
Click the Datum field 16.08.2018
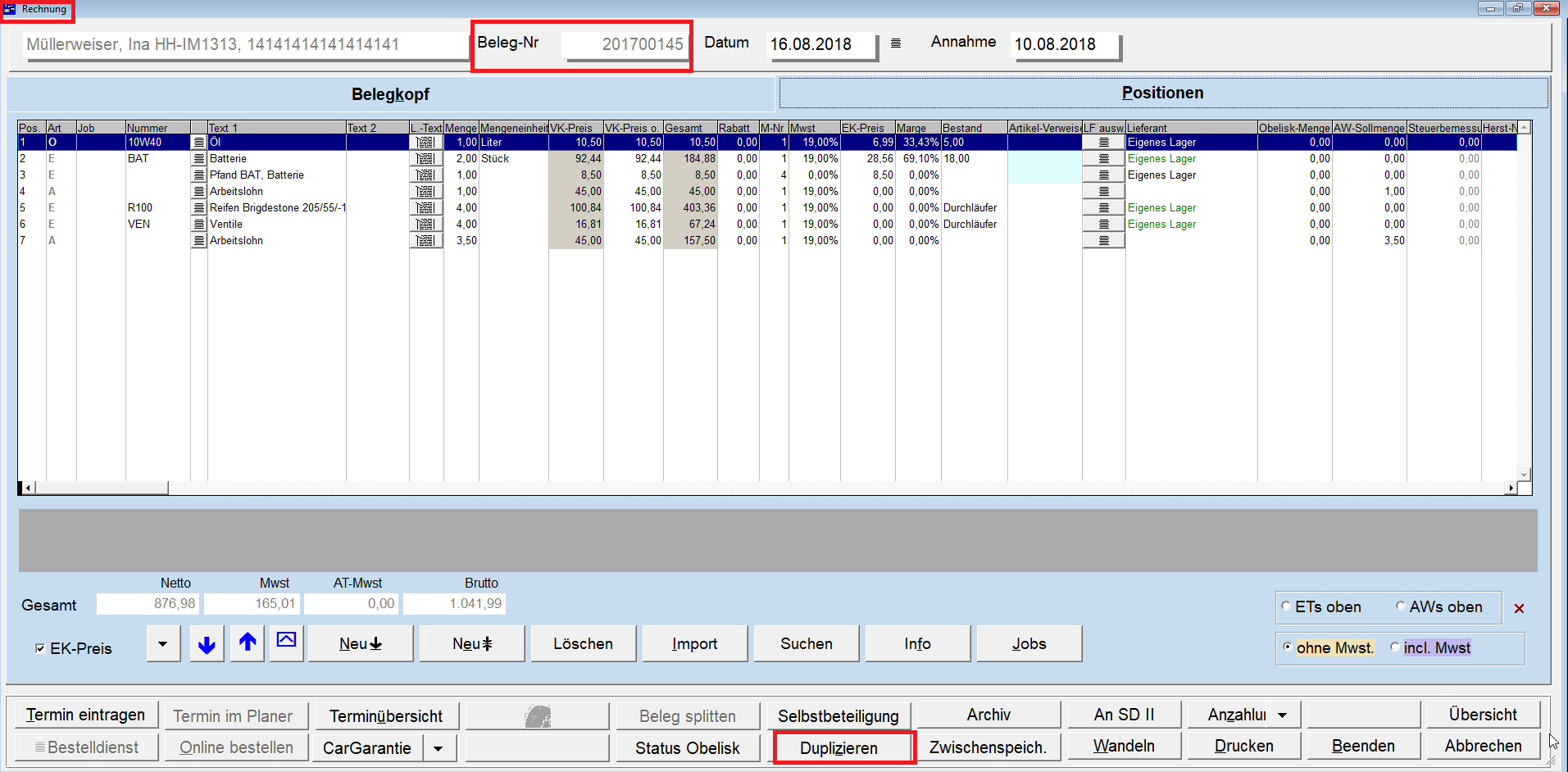pyautogui.click(x=821, y=44)
